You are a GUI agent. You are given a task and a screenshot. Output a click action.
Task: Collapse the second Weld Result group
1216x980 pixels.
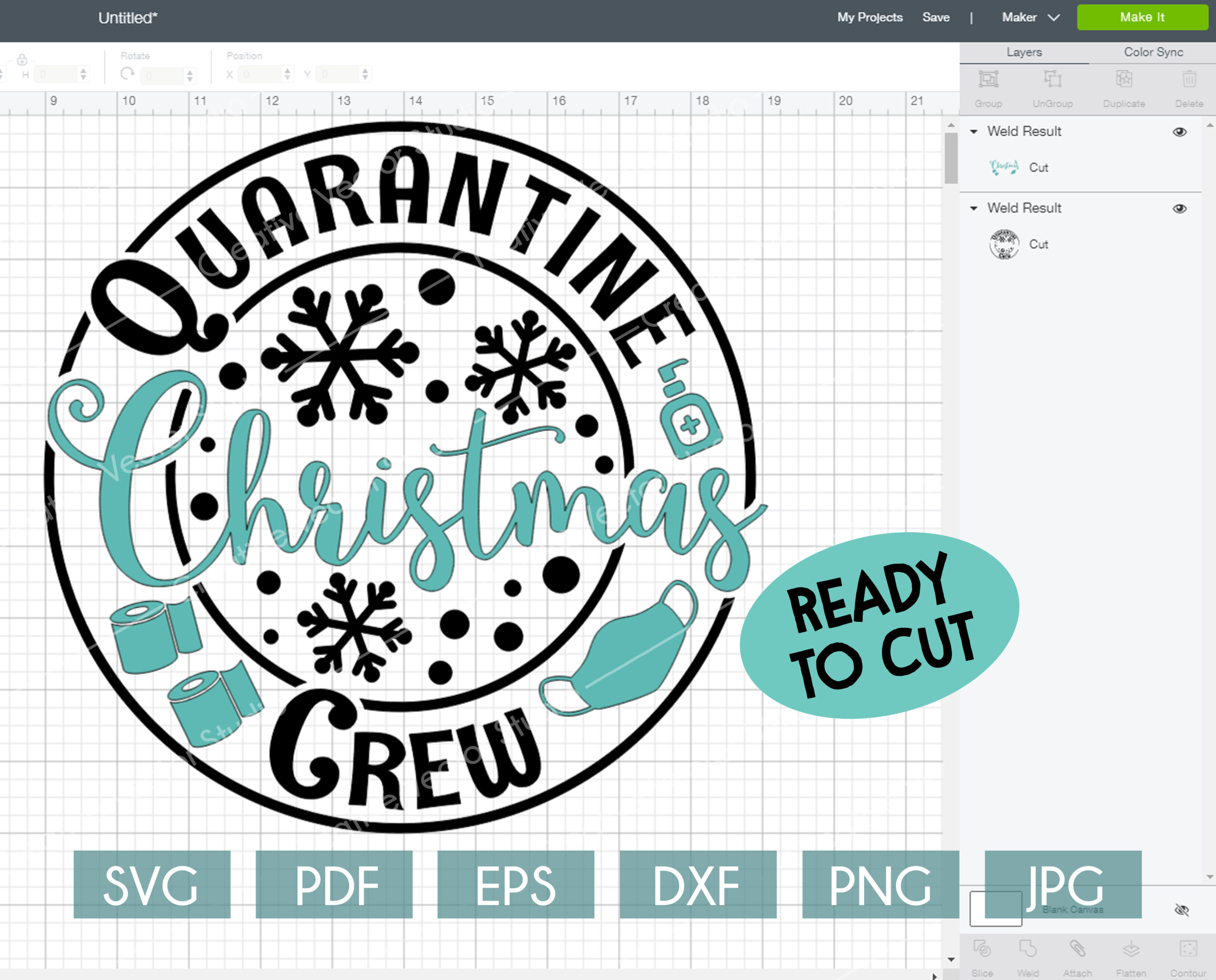(974, 209)
